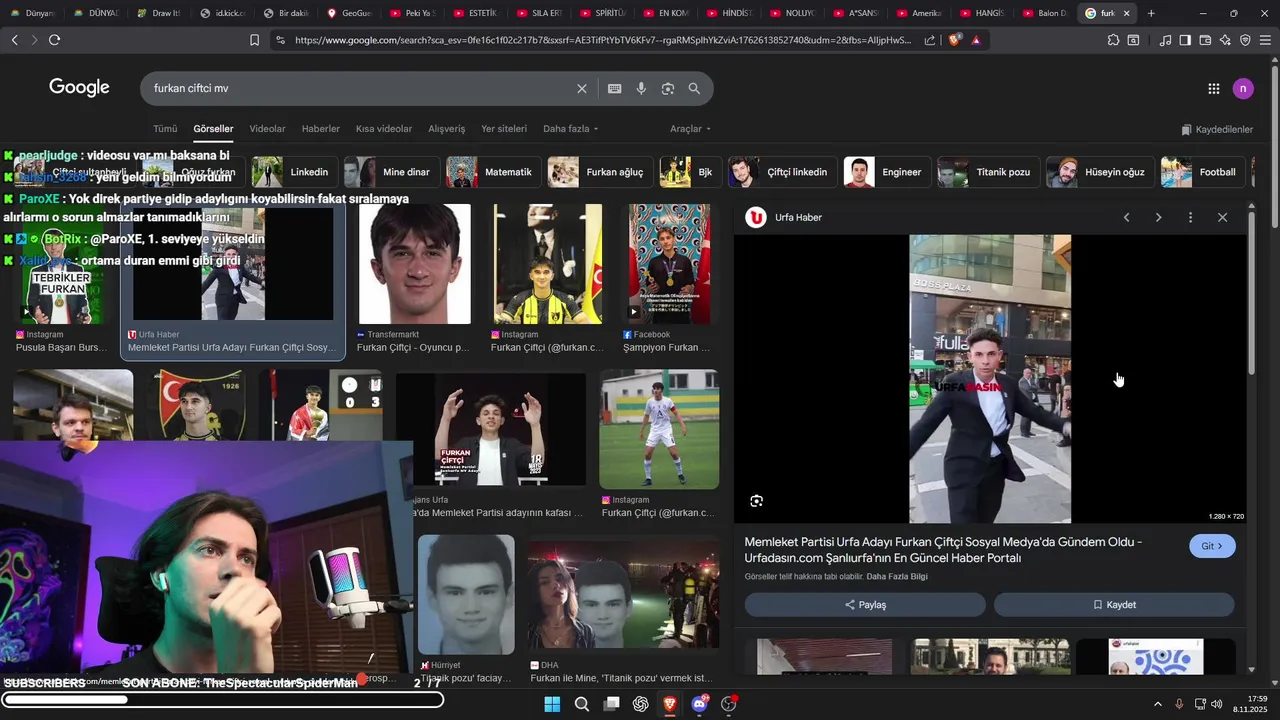
Task: Click the 'Paylaş' share button
Action: coord(865,605)
